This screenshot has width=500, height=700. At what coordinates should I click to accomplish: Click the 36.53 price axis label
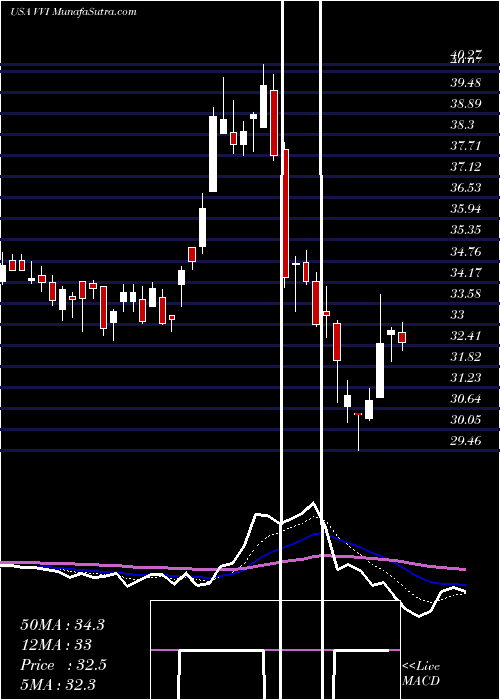click(x=466, y=188)
